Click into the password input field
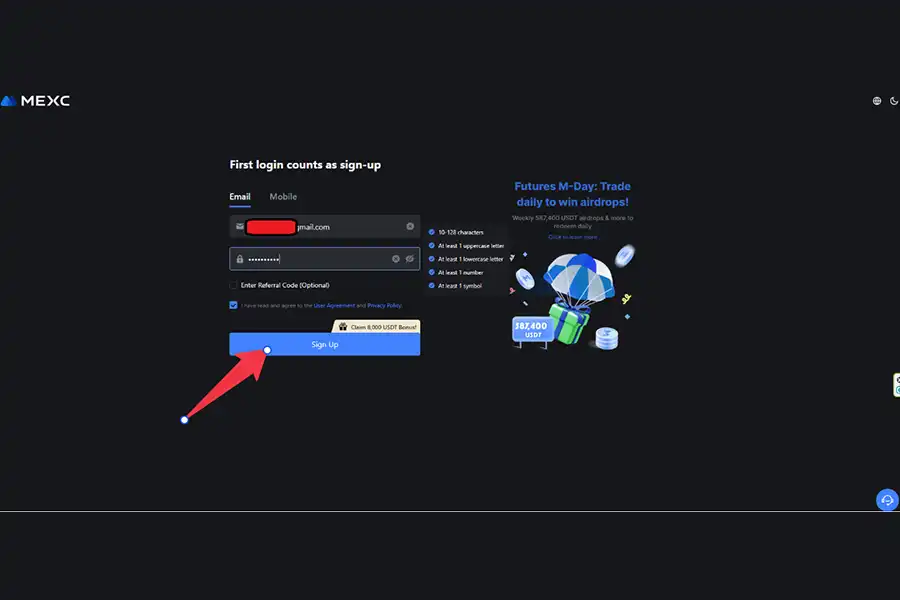 (325, 259)
